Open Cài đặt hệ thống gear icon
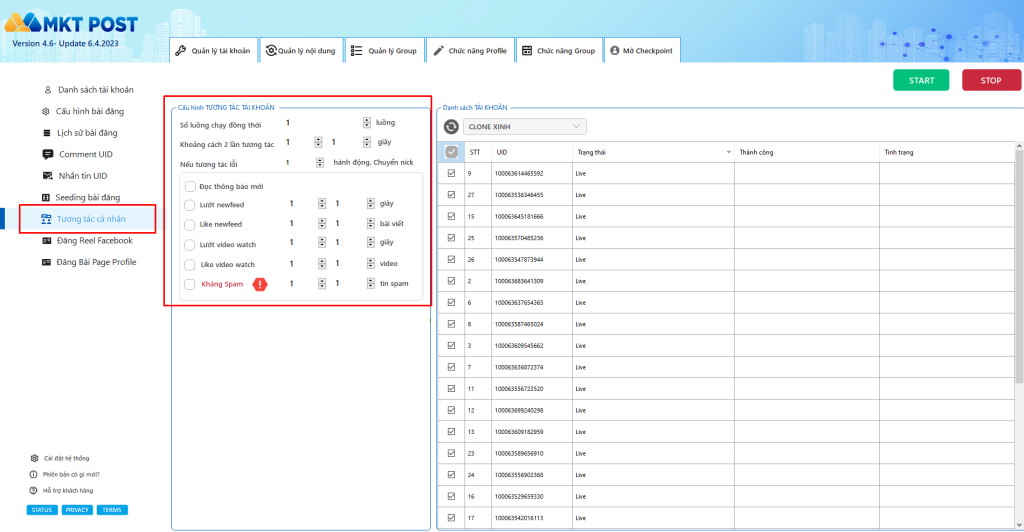The width and height of the screenshot is (1024, 532). pos(34,458)
